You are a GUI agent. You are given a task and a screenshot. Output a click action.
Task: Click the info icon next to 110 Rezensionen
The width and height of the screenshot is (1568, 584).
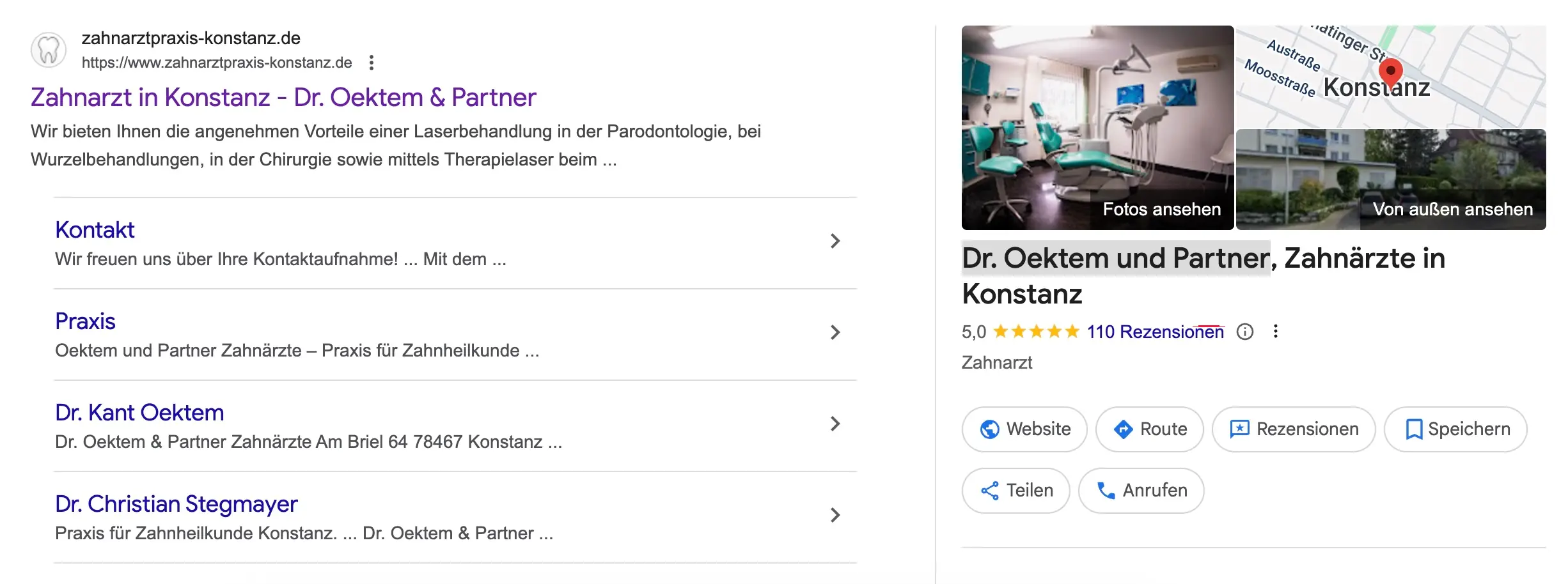tap(1244, 332)
